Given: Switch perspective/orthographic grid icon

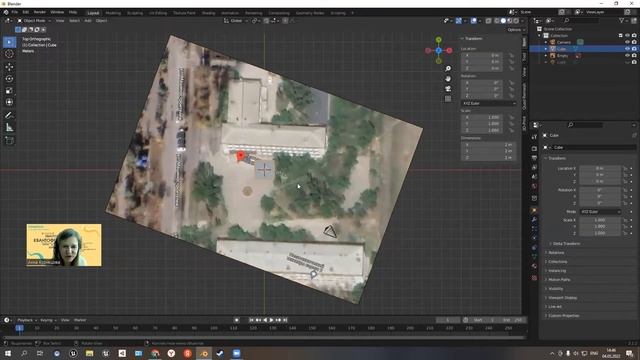Looking at the screenshot, I should [x=448, y=98].
